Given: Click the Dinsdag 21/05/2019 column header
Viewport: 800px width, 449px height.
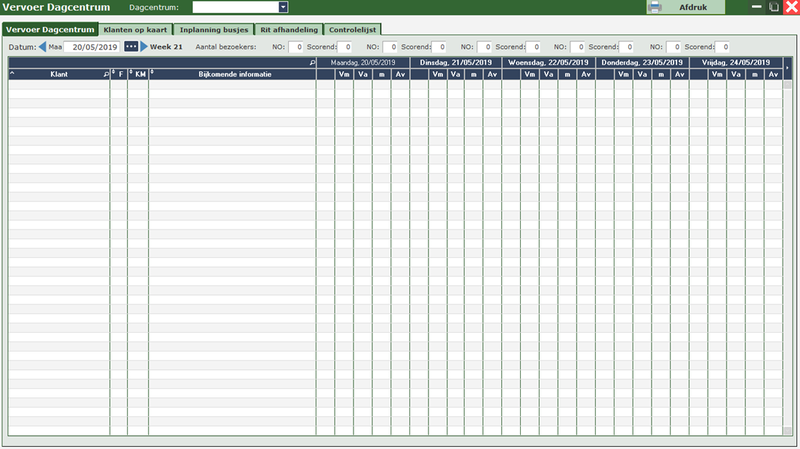Looking at the screenshot, I should click(456, 62).
